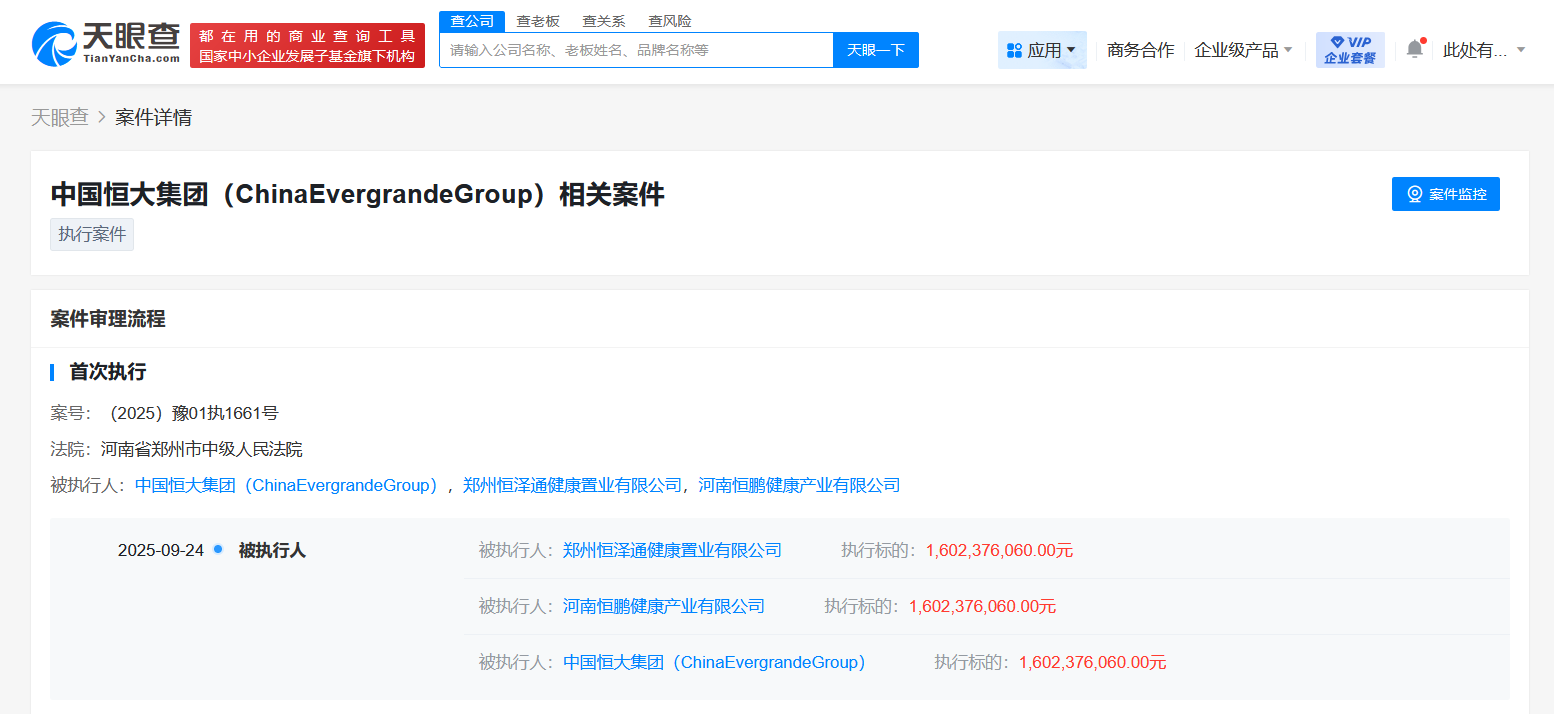This screenshot has width=1554, height=714.
Task: Click 执行标的 amount in 河南恒鹏 row
Action: click(x=982, y=606)
